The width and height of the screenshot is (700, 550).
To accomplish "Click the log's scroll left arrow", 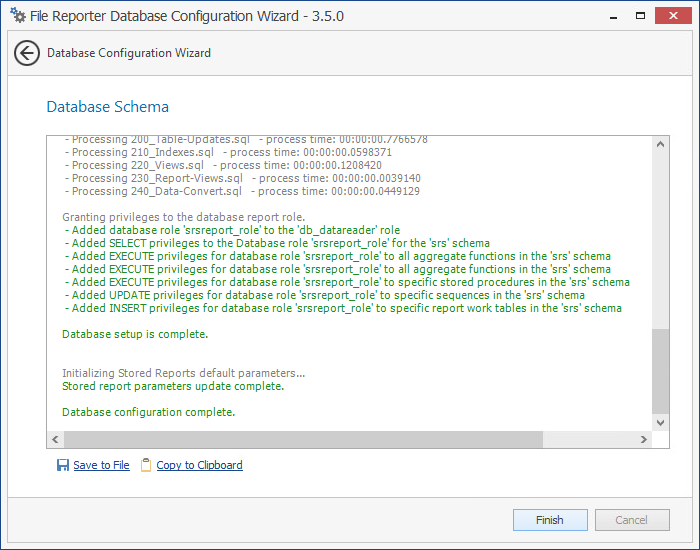I will pyautogui.click(x=55, y=440).
